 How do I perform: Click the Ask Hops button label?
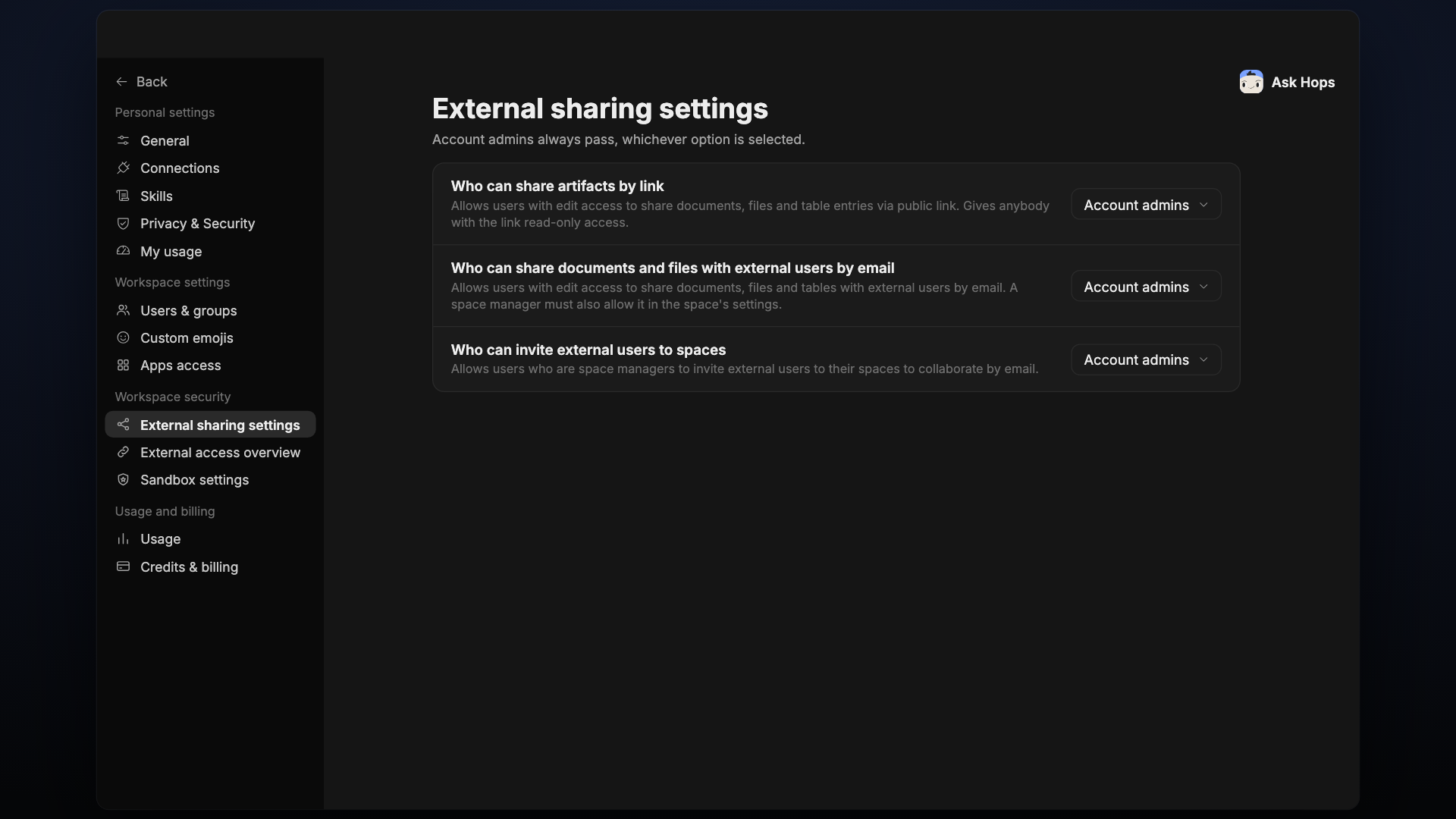[1303, 82]
